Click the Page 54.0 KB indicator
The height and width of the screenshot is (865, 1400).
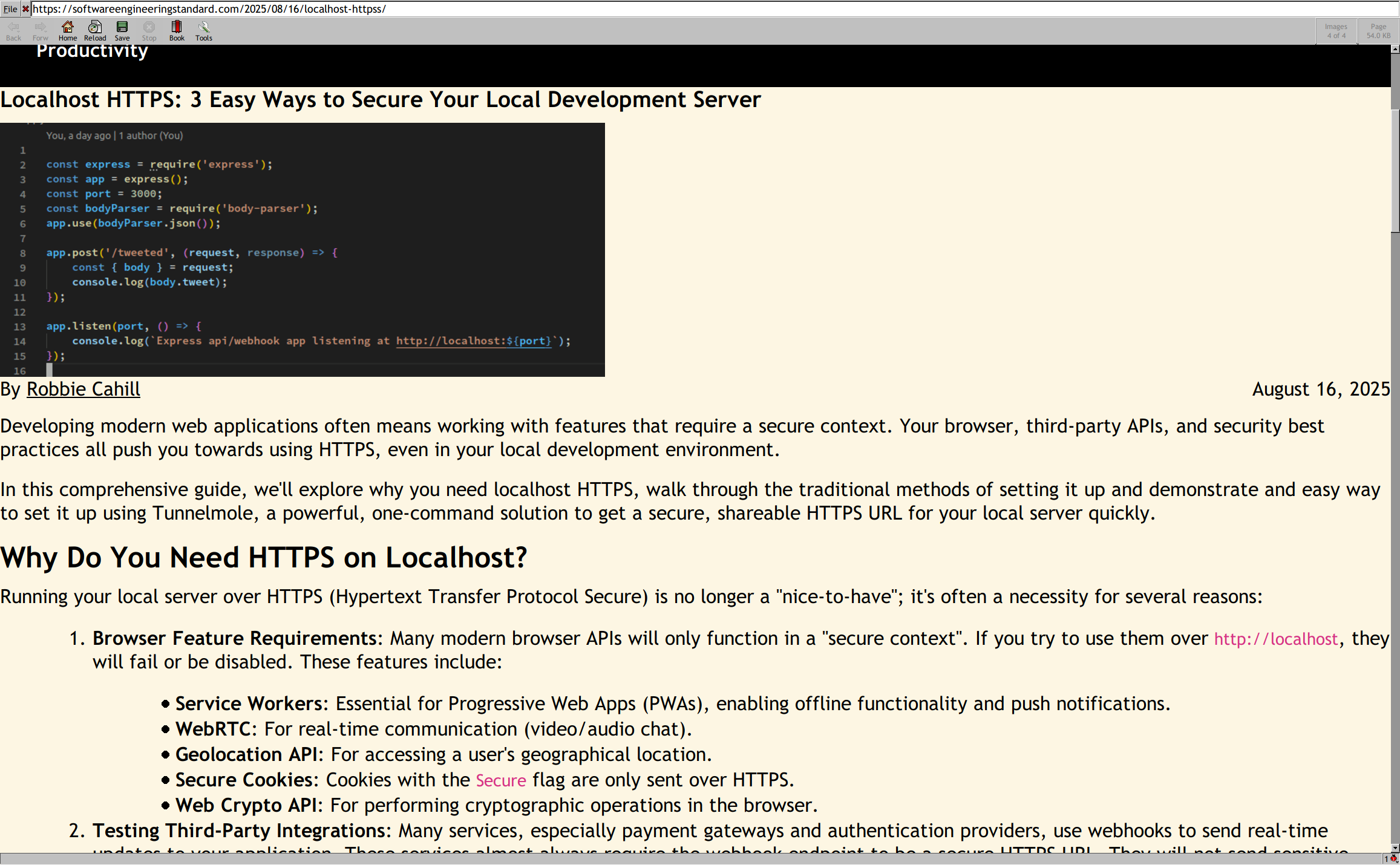[1378, 31]
